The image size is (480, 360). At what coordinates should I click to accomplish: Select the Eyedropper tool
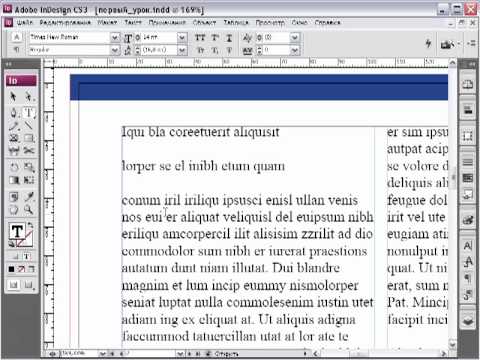click(29, 197)
